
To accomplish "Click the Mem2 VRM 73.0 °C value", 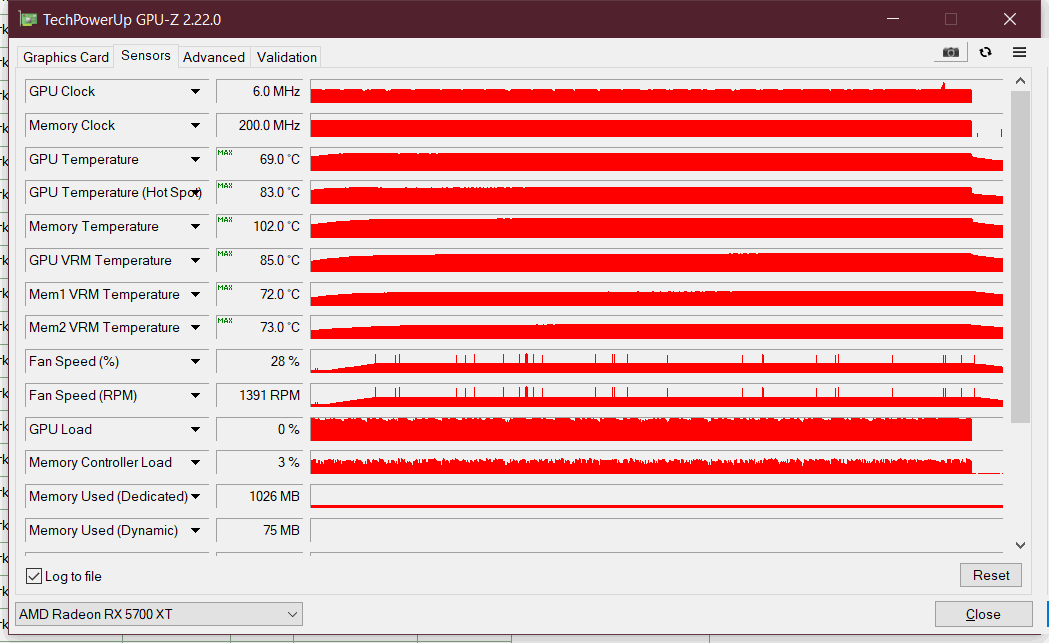I will [260, 327].
